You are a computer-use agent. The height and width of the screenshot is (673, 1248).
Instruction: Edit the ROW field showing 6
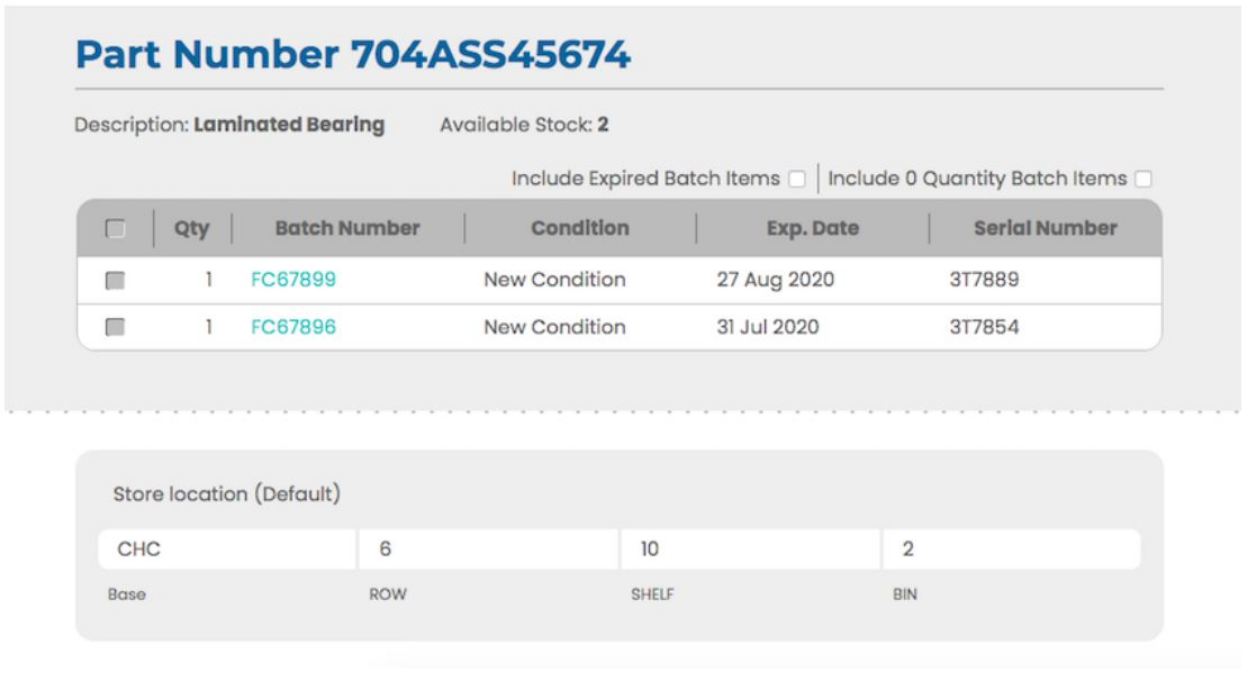point(489,549)
